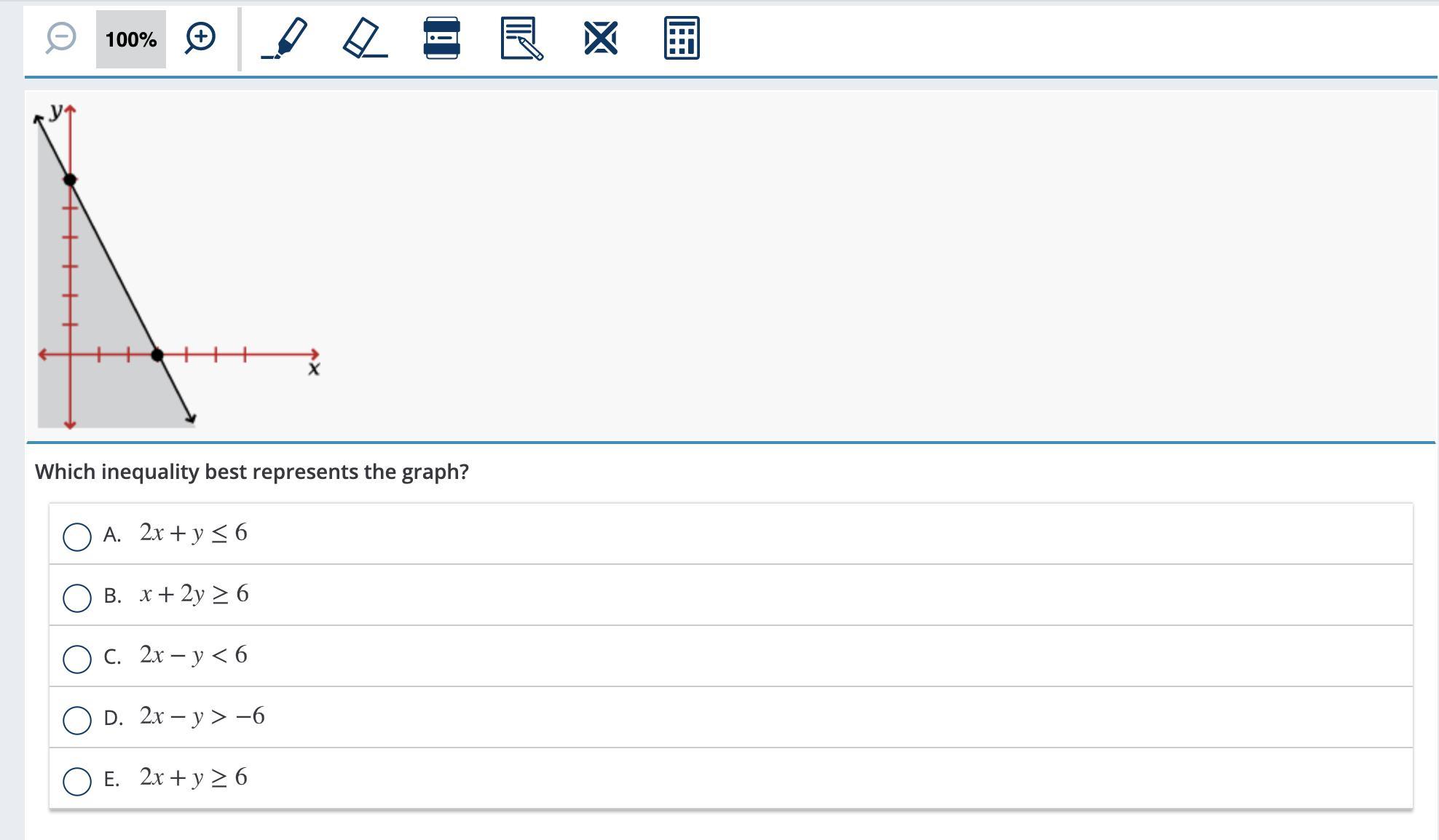Viewport: 1439px width, 840px height.
Task: Click the x-intercept point on the graph
Action: (x=157, y=355)
